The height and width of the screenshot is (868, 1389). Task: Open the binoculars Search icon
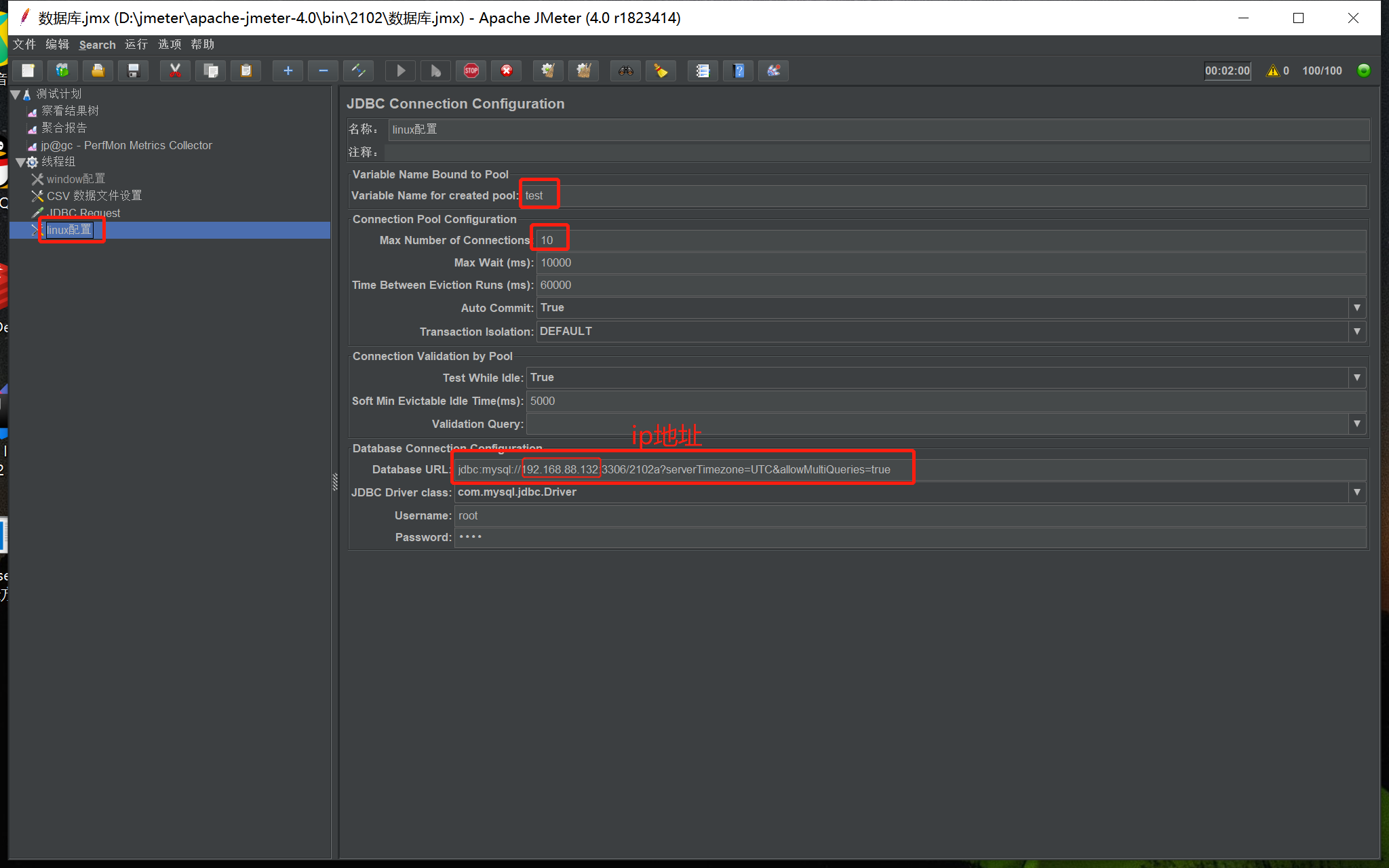(626, 71)
